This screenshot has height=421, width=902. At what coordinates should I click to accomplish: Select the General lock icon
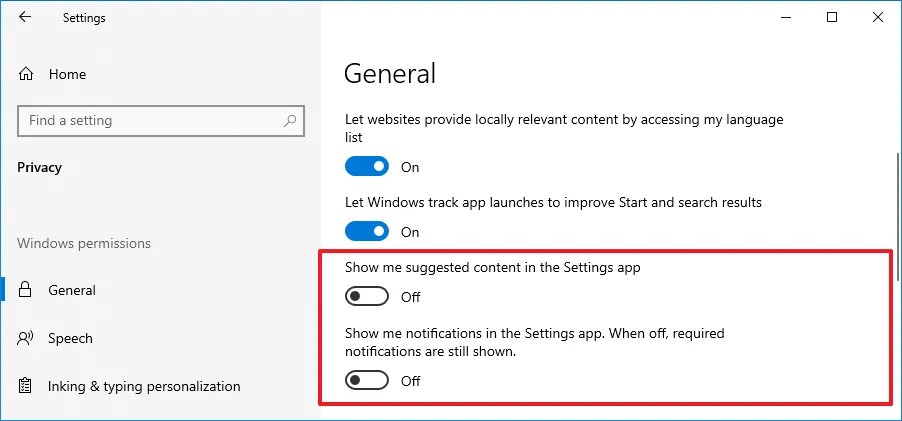[25, 290]
